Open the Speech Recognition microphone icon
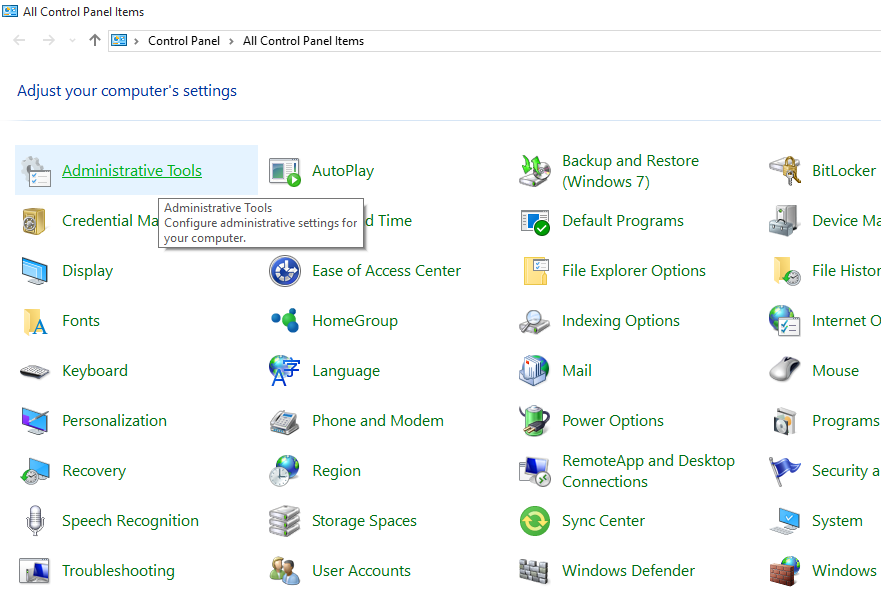 [x=35, y=520]
